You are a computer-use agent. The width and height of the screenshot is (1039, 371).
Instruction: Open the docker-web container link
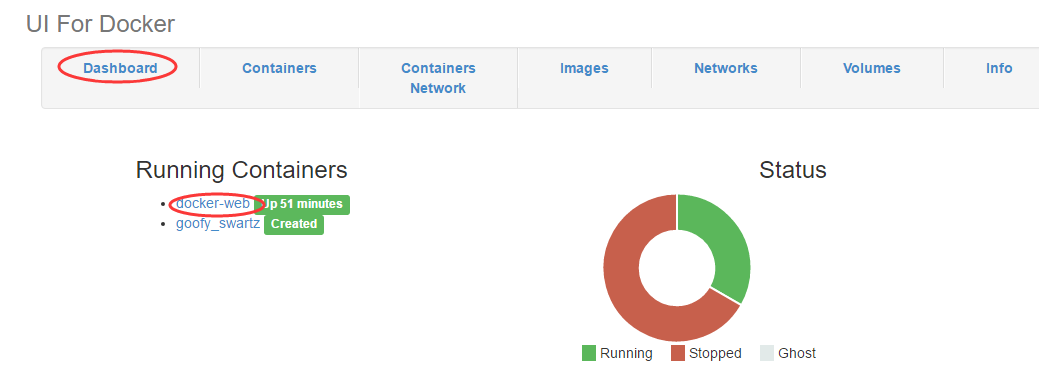pyautogui.click(x=213, y=204)
